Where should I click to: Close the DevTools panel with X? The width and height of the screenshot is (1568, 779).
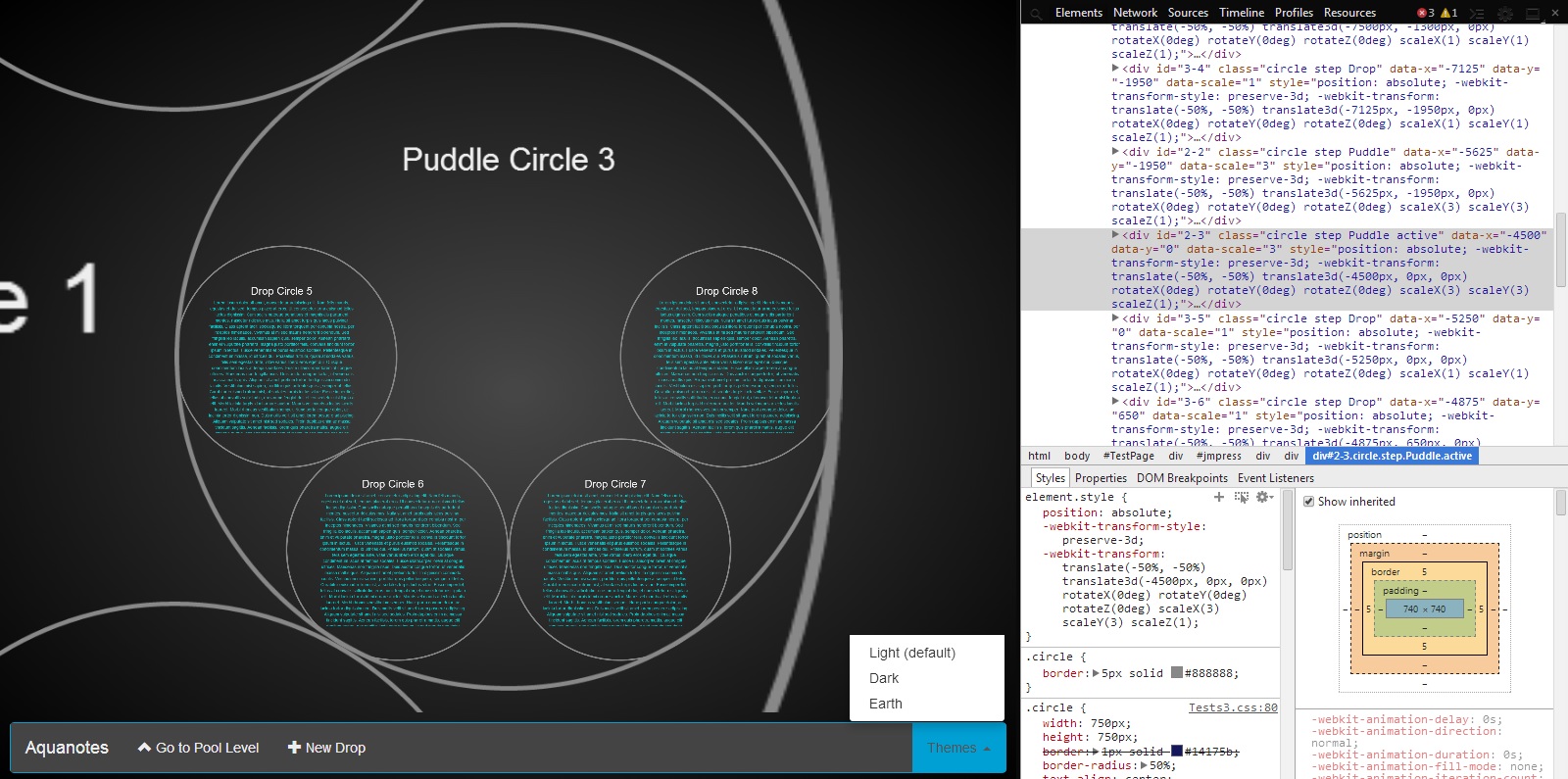click(x=1554, y=13)
